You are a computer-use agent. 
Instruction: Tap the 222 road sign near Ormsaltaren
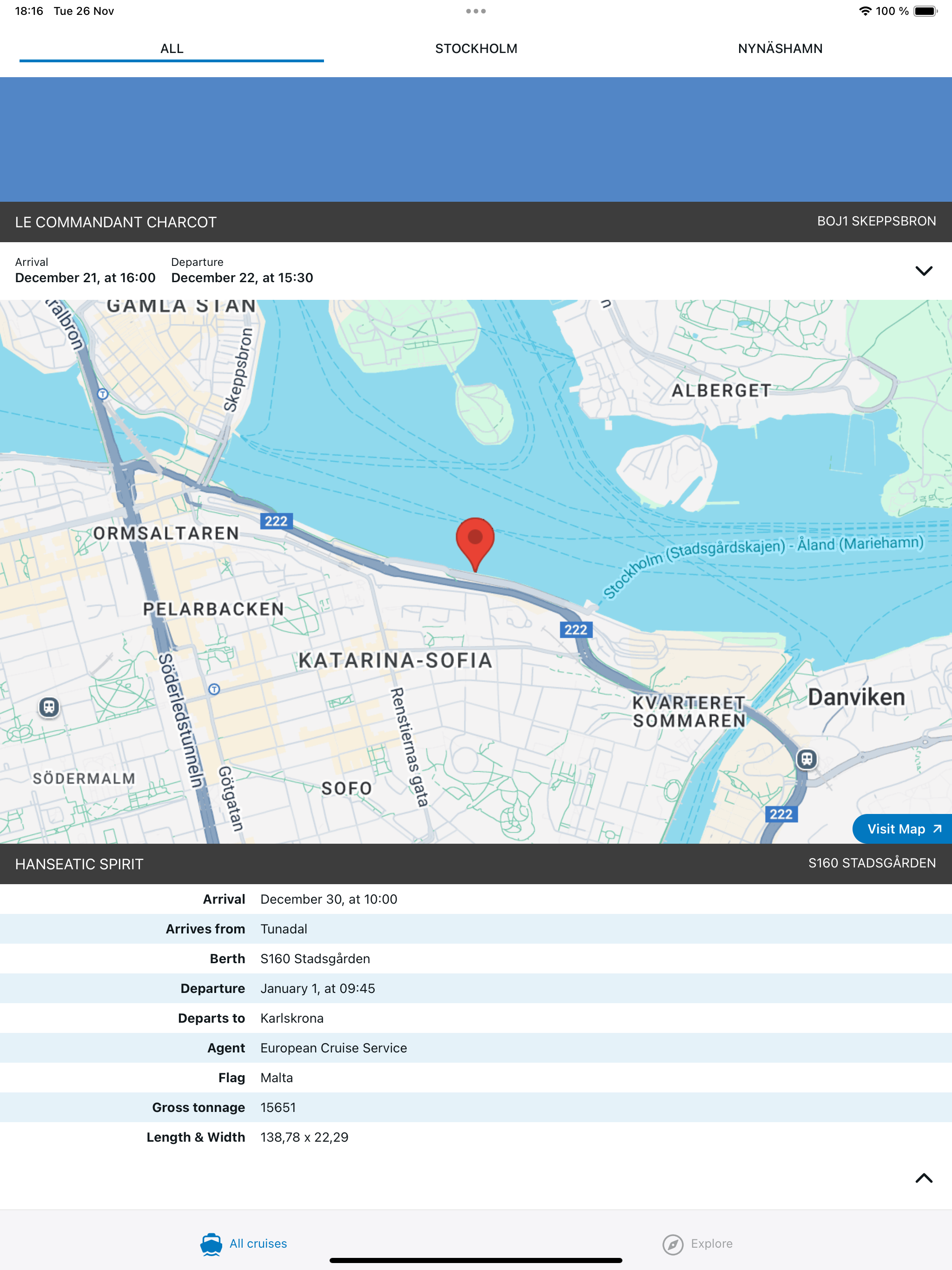click(276, 521)
